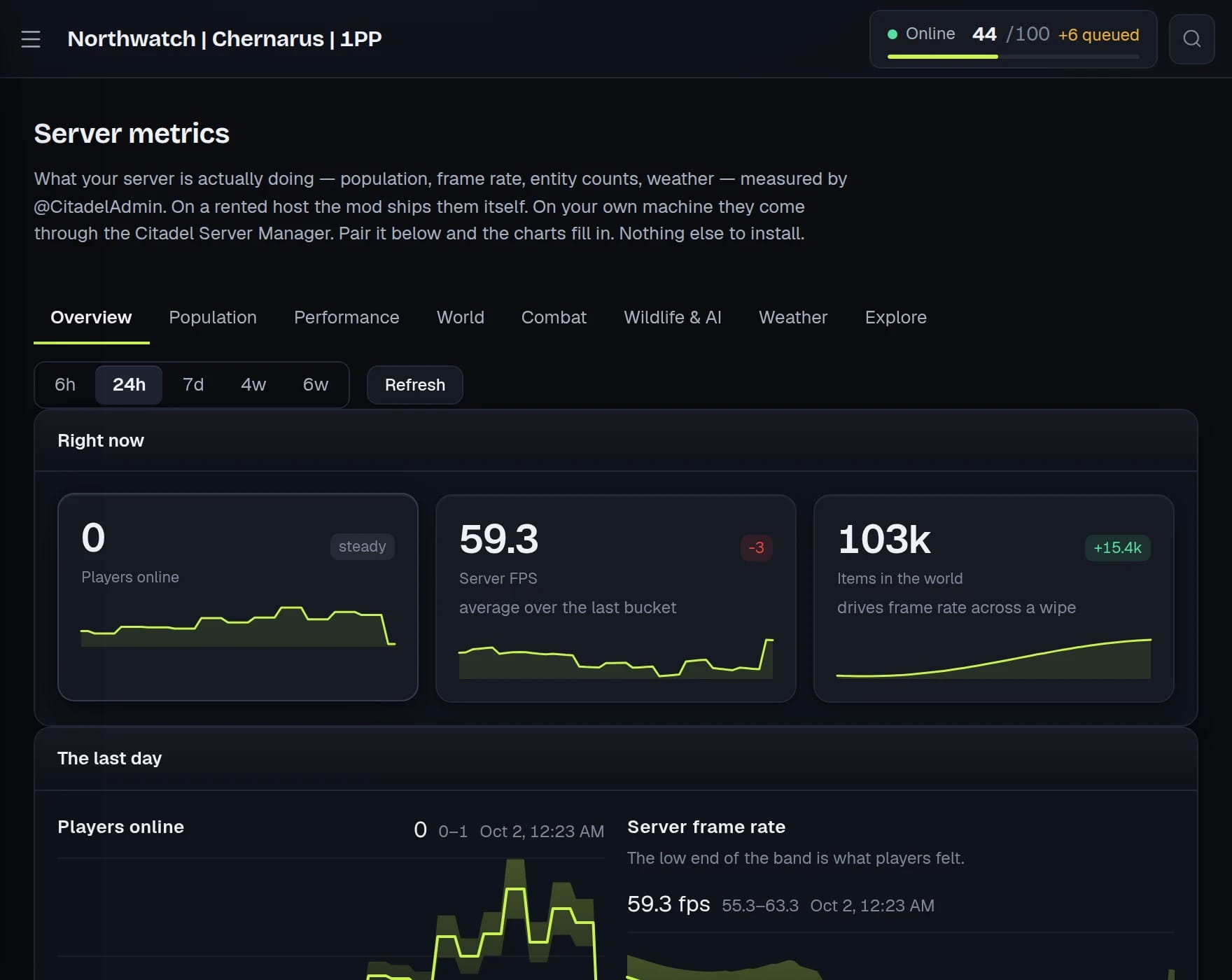Viewport: 1232px width, 980px height.
Task: Click the -3 FPS change badge
Action: (756, 547)
